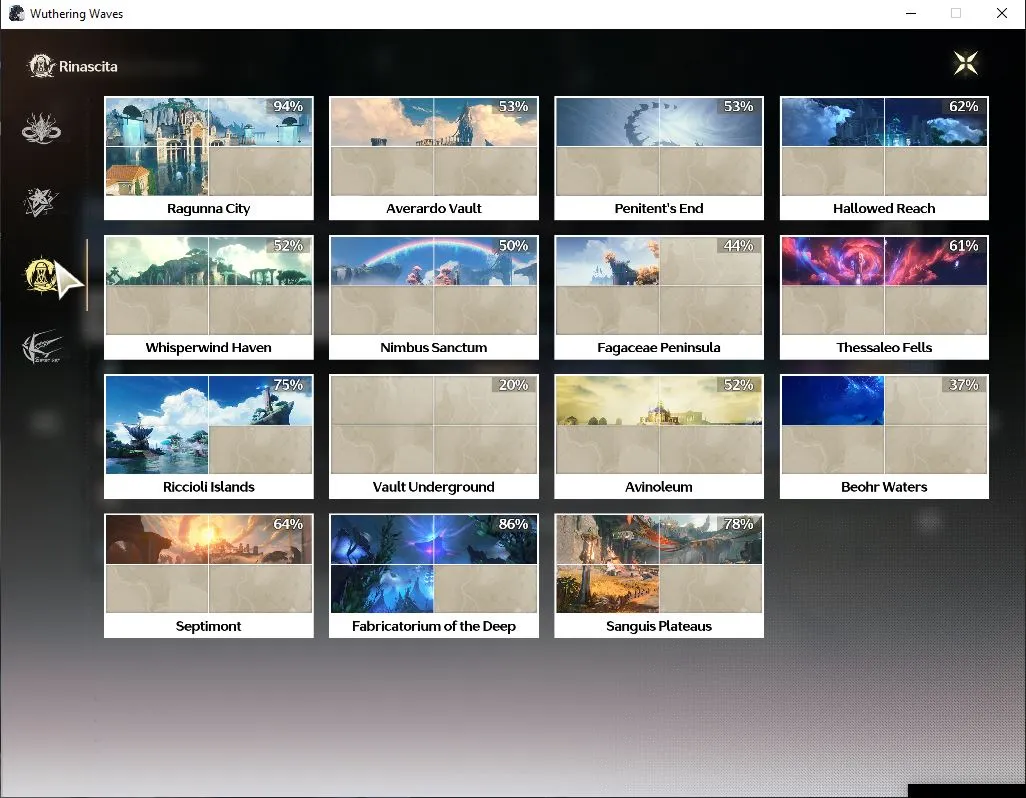The image size is (1026, 798).
Task: Open the Whisperwind Haven card
Action: pos(209,297)
